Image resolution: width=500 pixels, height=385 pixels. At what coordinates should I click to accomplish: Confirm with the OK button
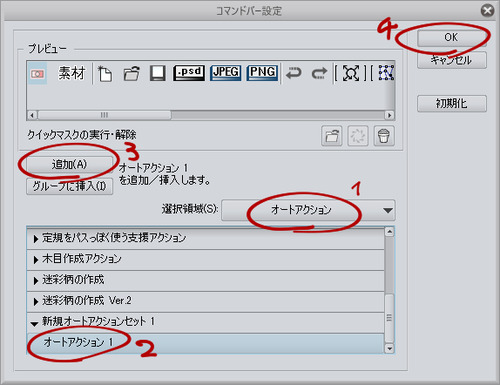(x=452, y=38)
